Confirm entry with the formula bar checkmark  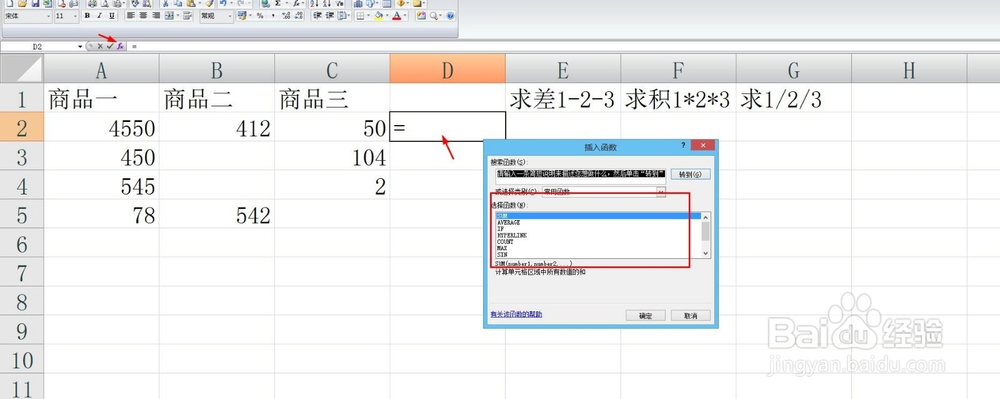tap(110, 46)
